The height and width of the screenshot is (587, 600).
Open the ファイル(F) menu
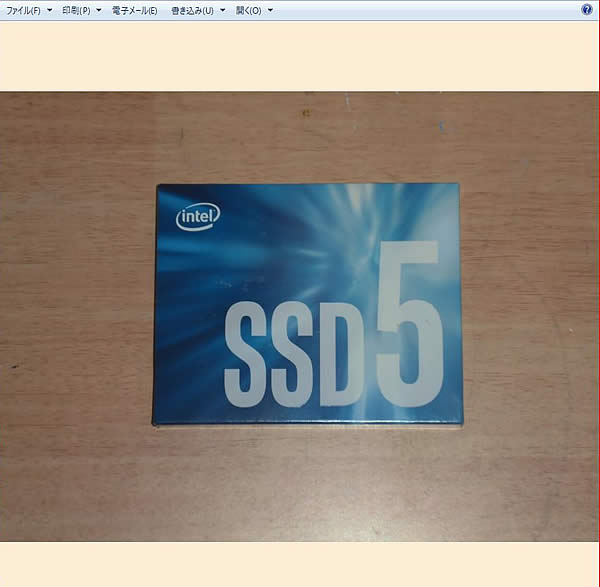click(x=23, y=10)
